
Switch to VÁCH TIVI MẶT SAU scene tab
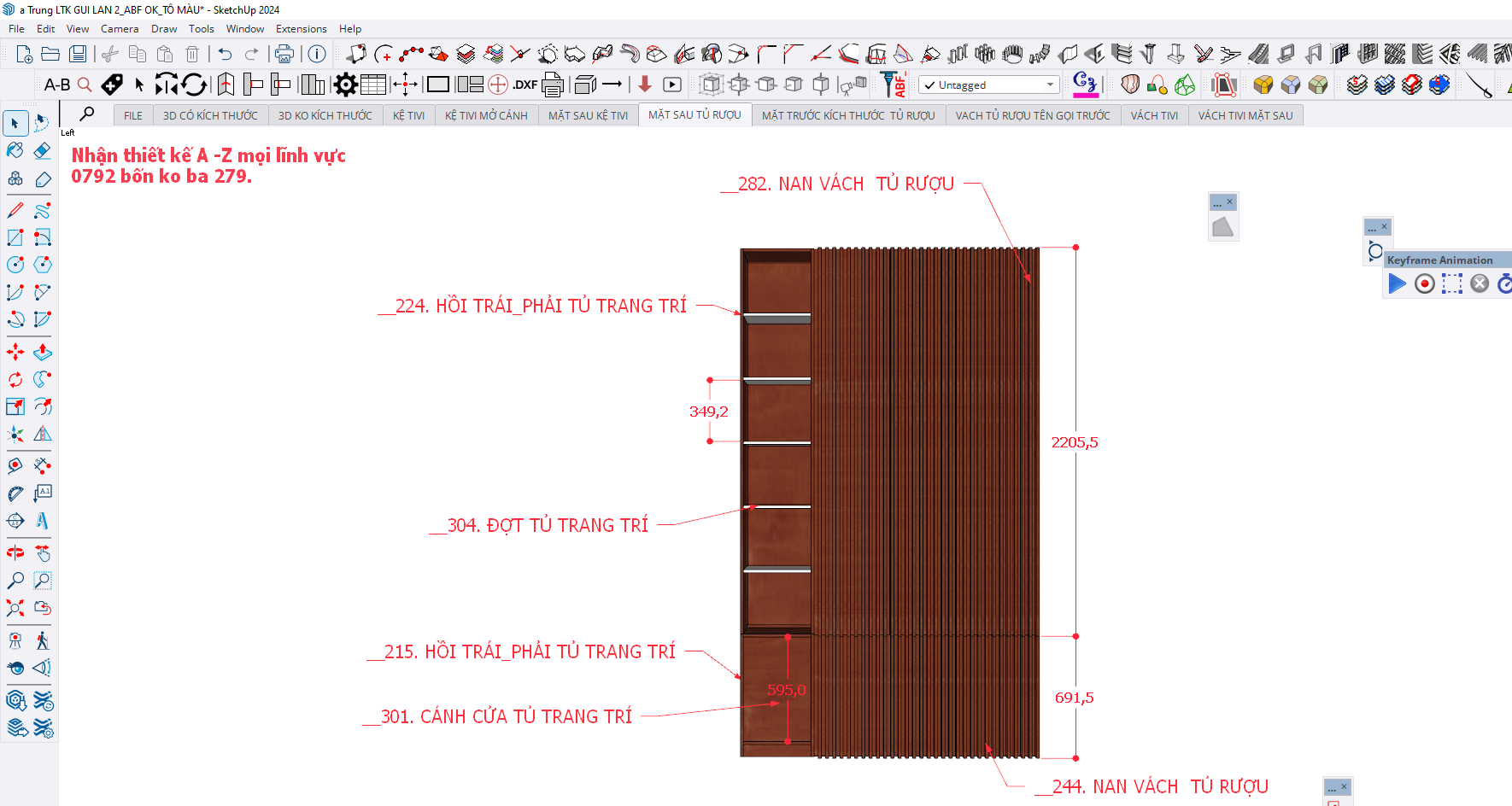pyautogui.click(x=1245, y=115)
